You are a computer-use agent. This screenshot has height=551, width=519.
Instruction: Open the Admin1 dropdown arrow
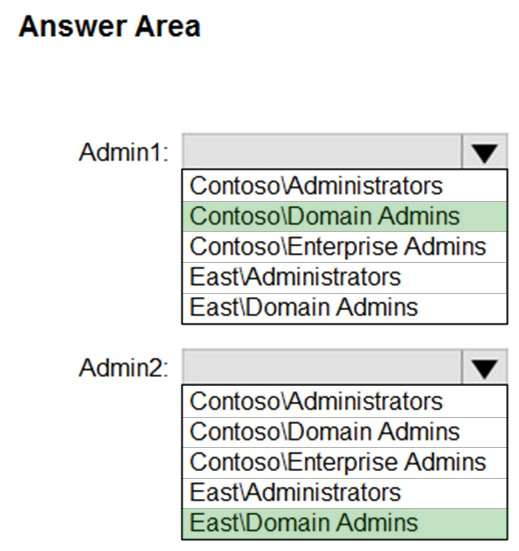pos(484,152)
